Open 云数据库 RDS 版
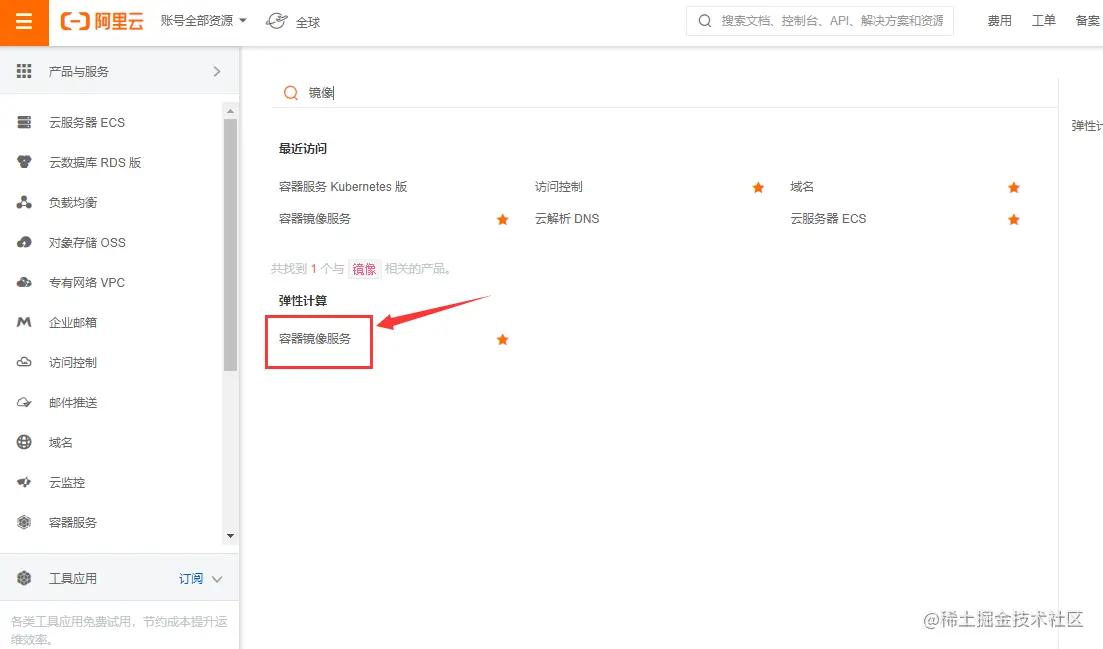This screenshot has width=1103, height=649. tap(95, 162)
